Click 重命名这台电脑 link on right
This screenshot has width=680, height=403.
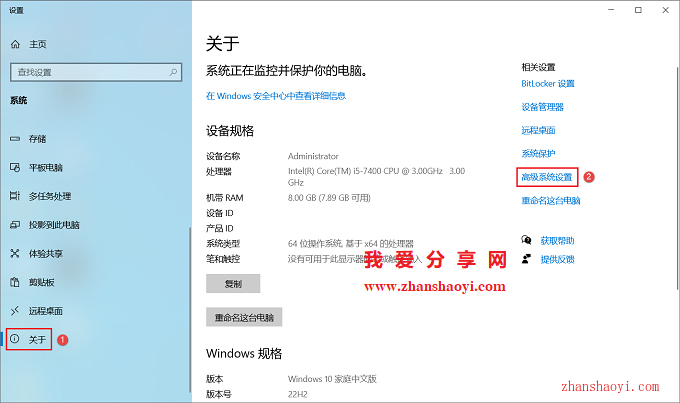tap(551, 200)
